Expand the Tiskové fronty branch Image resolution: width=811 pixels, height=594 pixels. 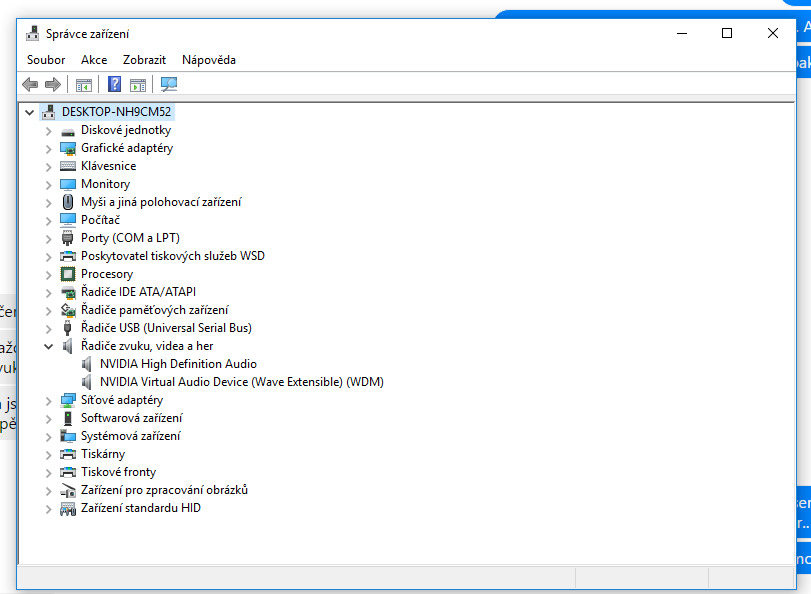49,473
